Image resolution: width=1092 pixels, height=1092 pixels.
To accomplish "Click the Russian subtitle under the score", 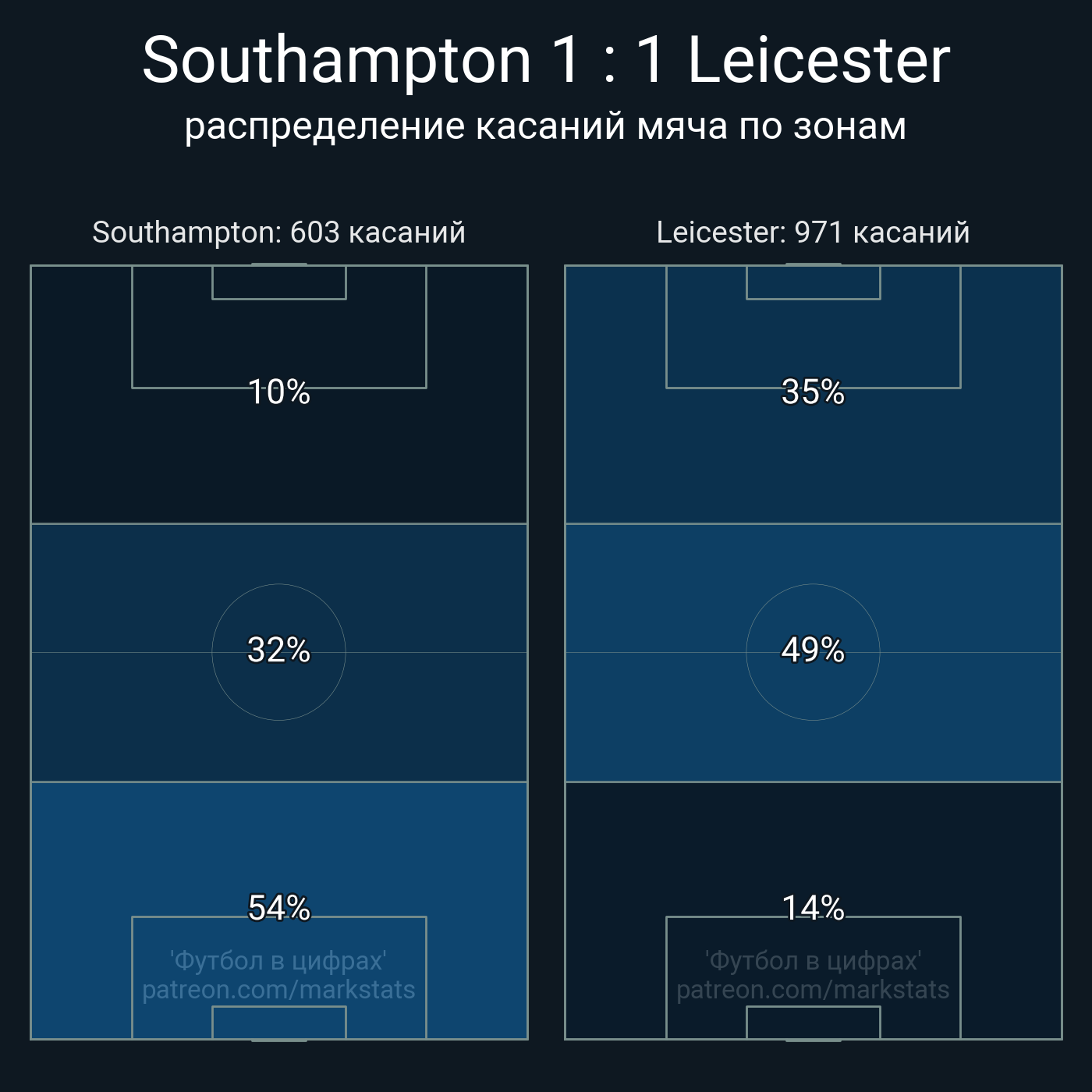I will point(546,126).
